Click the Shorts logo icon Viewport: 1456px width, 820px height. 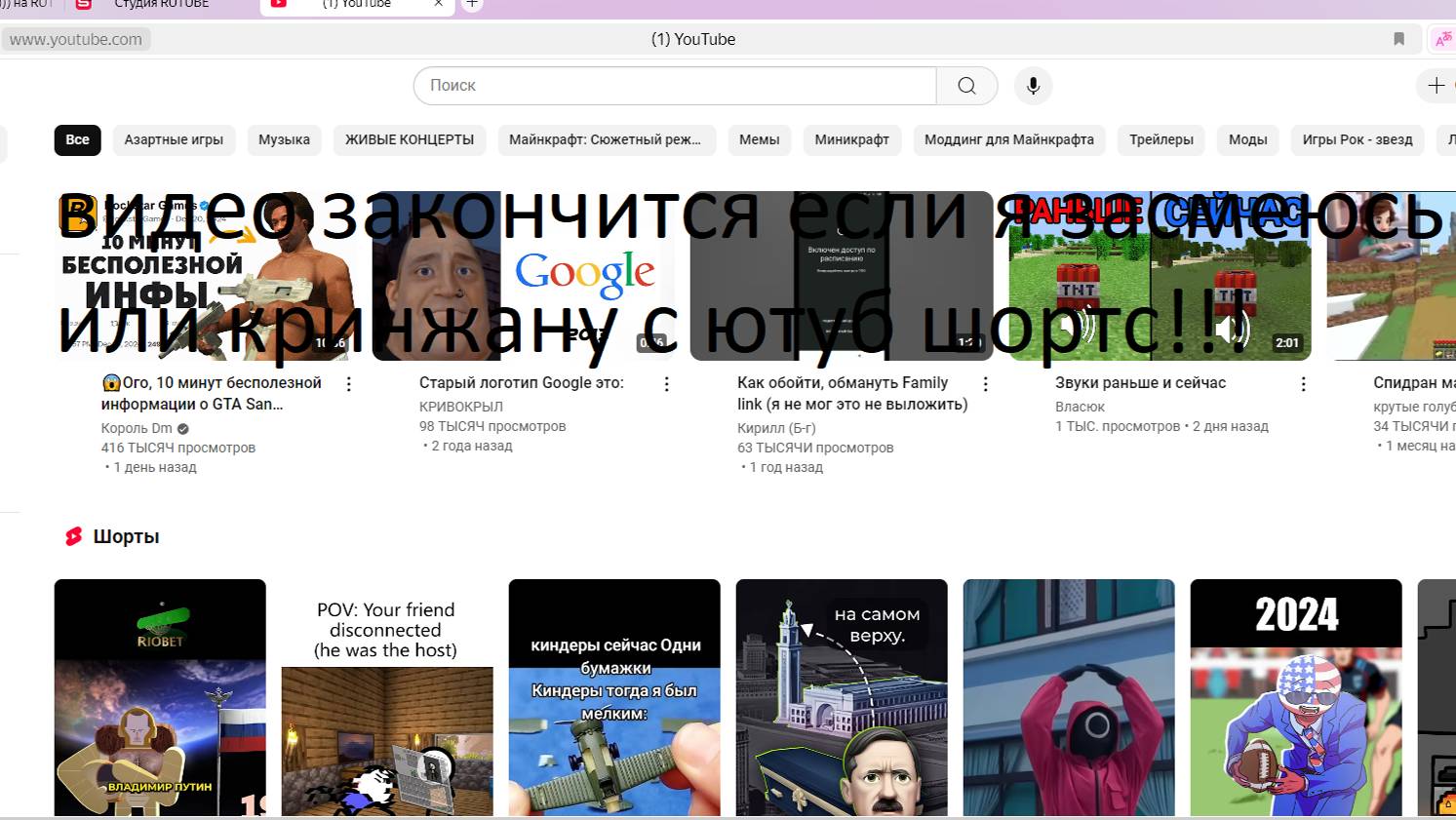click(x=73, y=536)
